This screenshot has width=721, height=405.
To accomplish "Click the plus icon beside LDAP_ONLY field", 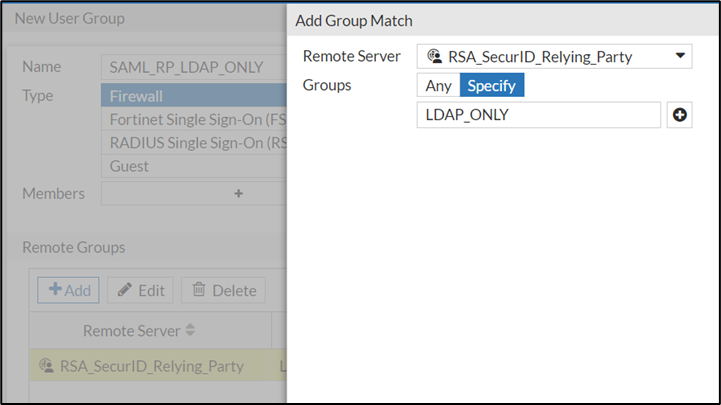I will (x=680, y=116).
